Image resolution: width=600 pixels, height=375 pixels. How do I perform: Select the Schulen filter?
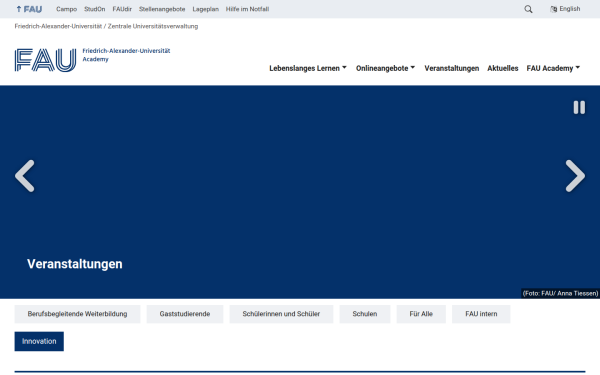click(365, 314)
